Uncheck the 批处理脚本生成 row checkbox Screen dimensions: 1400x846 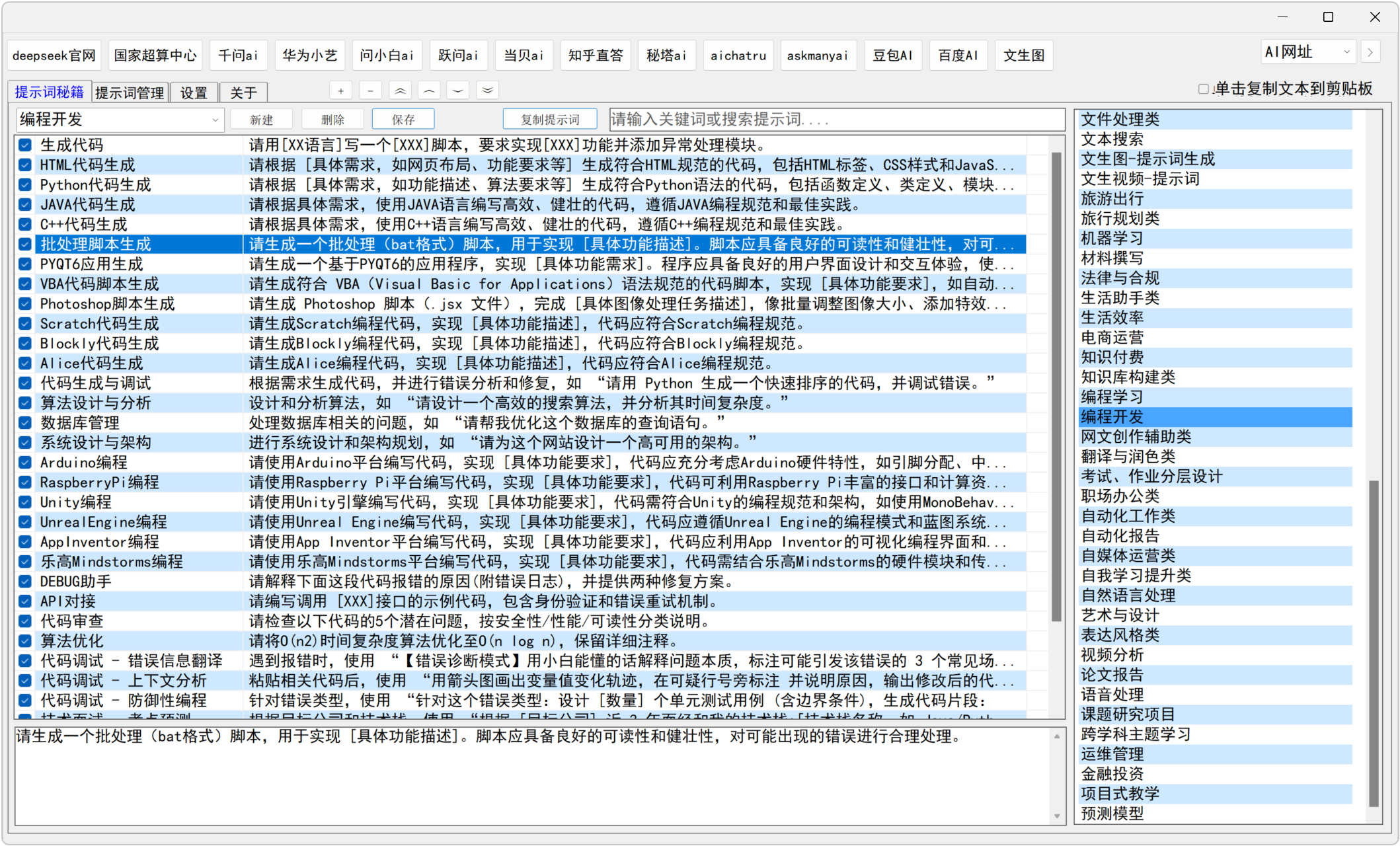coord(25,245)
